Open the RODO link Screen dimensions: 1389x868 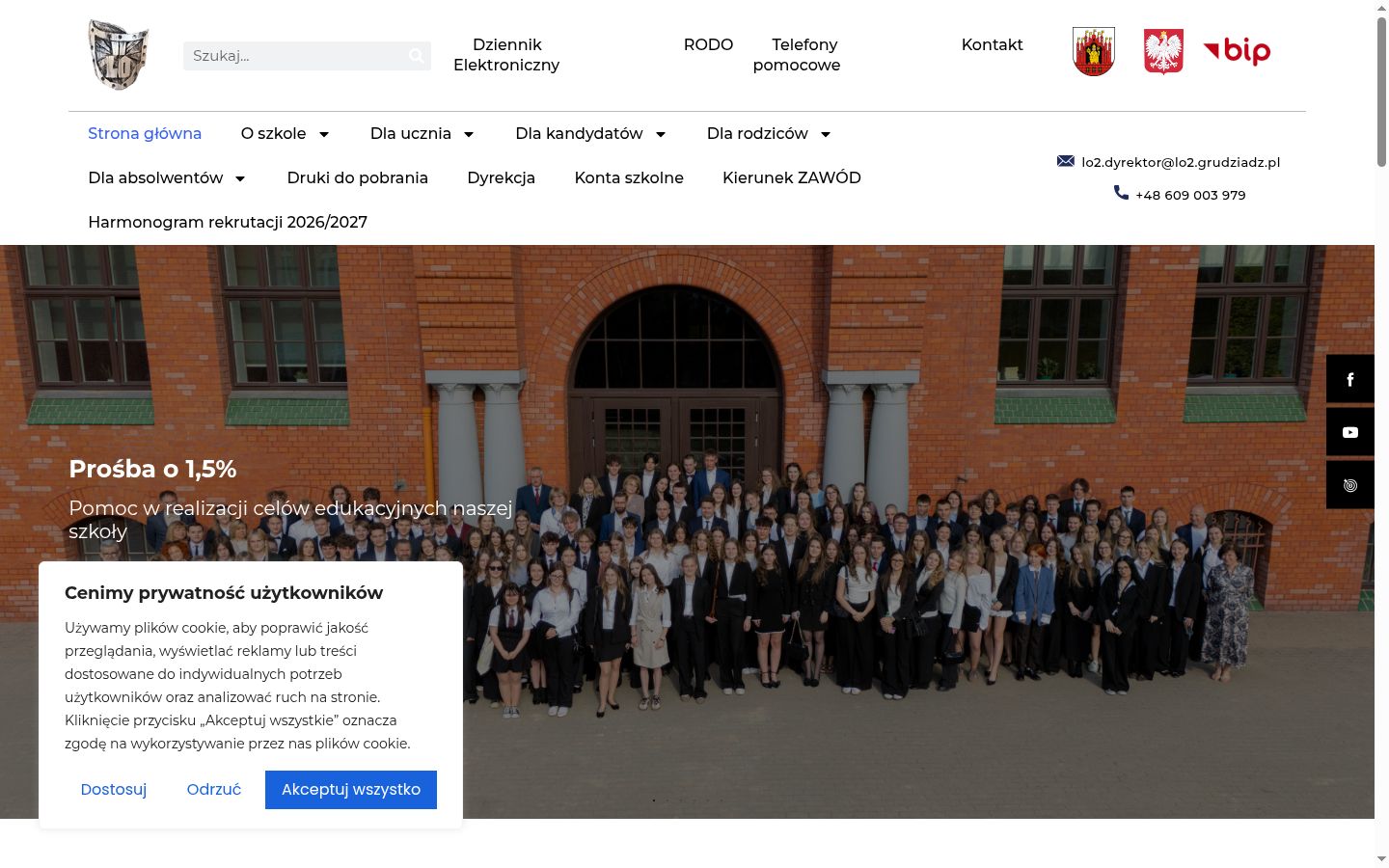pos(708,44)
